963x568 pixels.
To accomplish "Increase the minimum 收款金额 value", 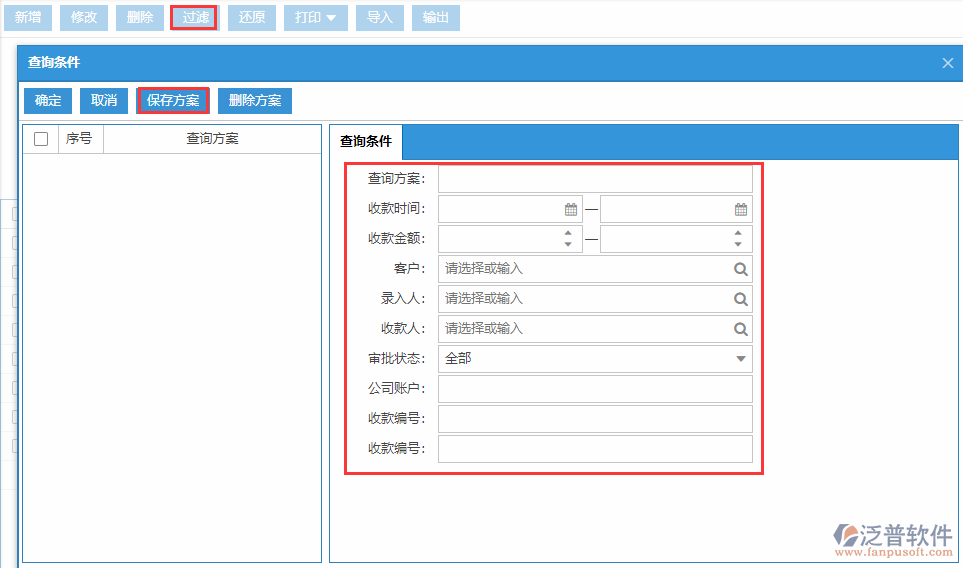I will 568,233.
